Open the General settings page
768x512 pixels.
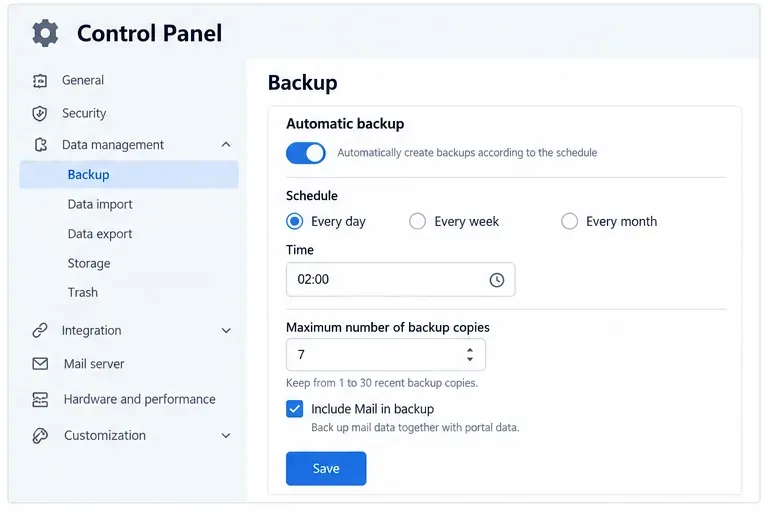point(83,80)
